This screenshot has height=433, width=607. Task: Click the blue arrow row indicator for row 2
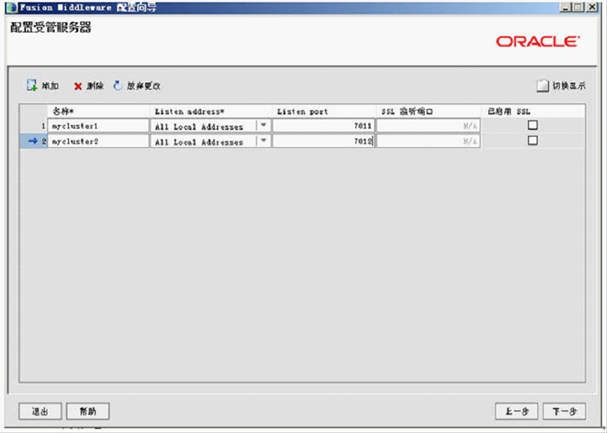(33, 142)
